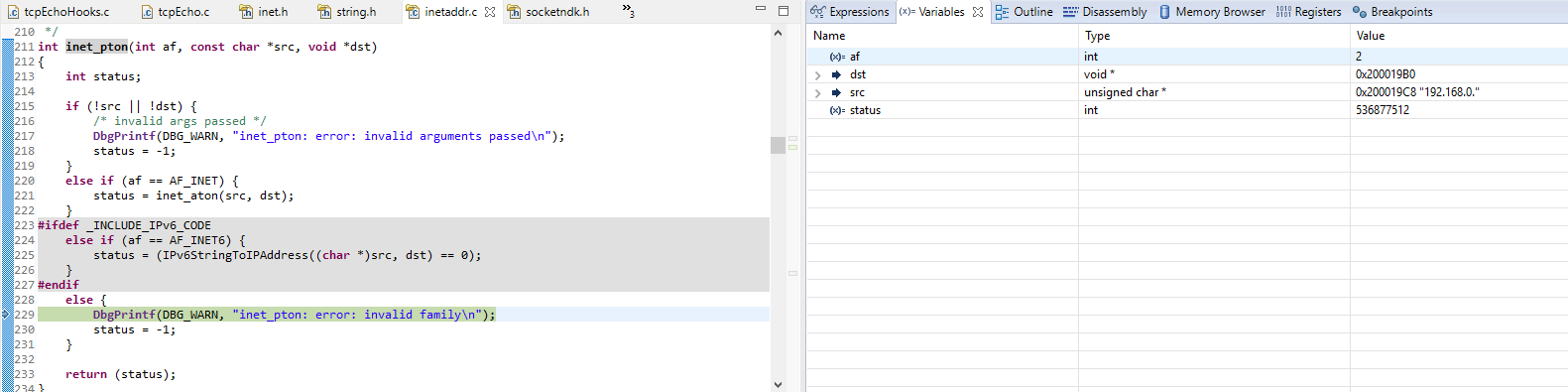
Task: Expand the src variable
Action: 817,93
